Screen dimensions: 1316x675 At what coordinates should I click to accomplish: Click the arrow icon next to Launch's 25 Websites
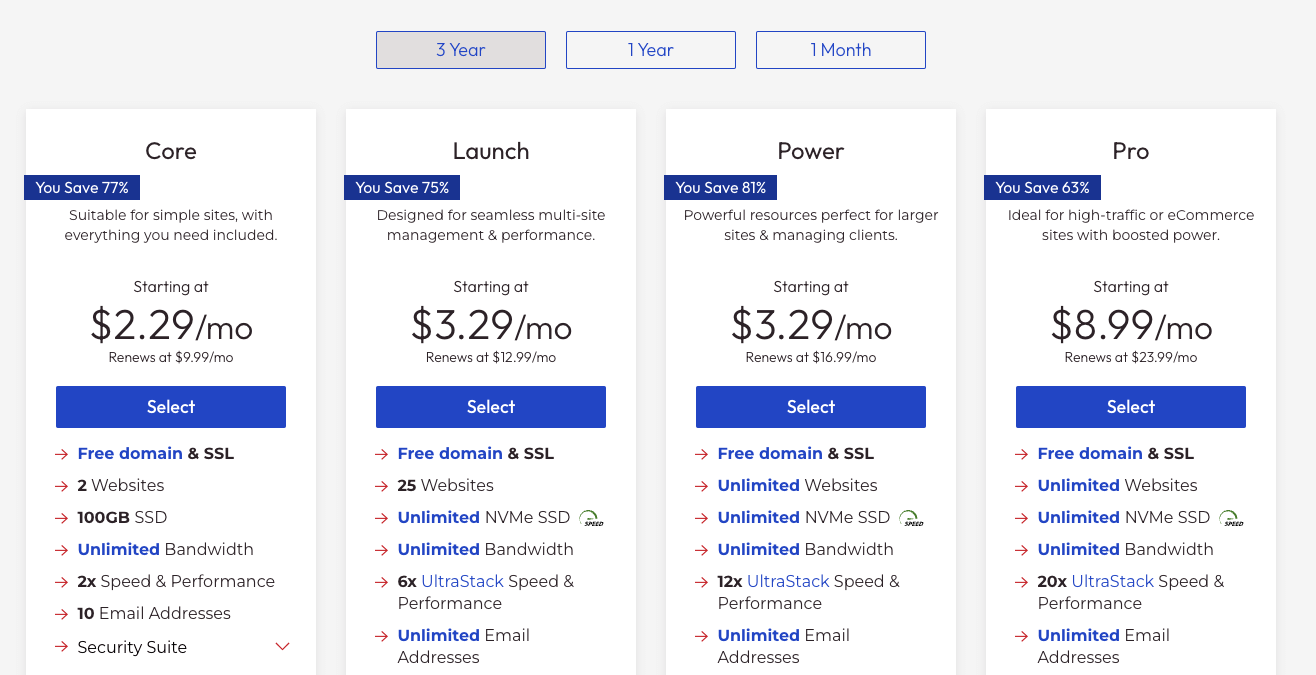(x=381, y=485)
